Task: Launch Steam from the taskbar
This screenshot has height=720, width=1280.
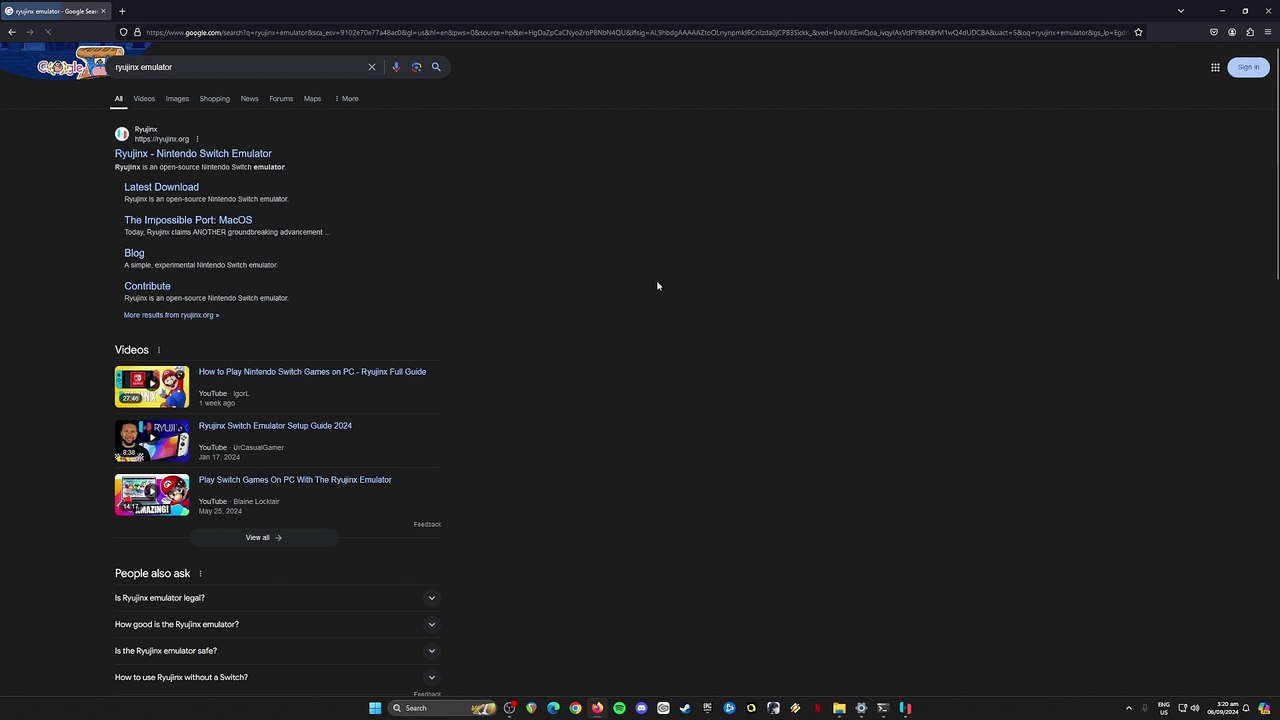Action: coord(685,708)
